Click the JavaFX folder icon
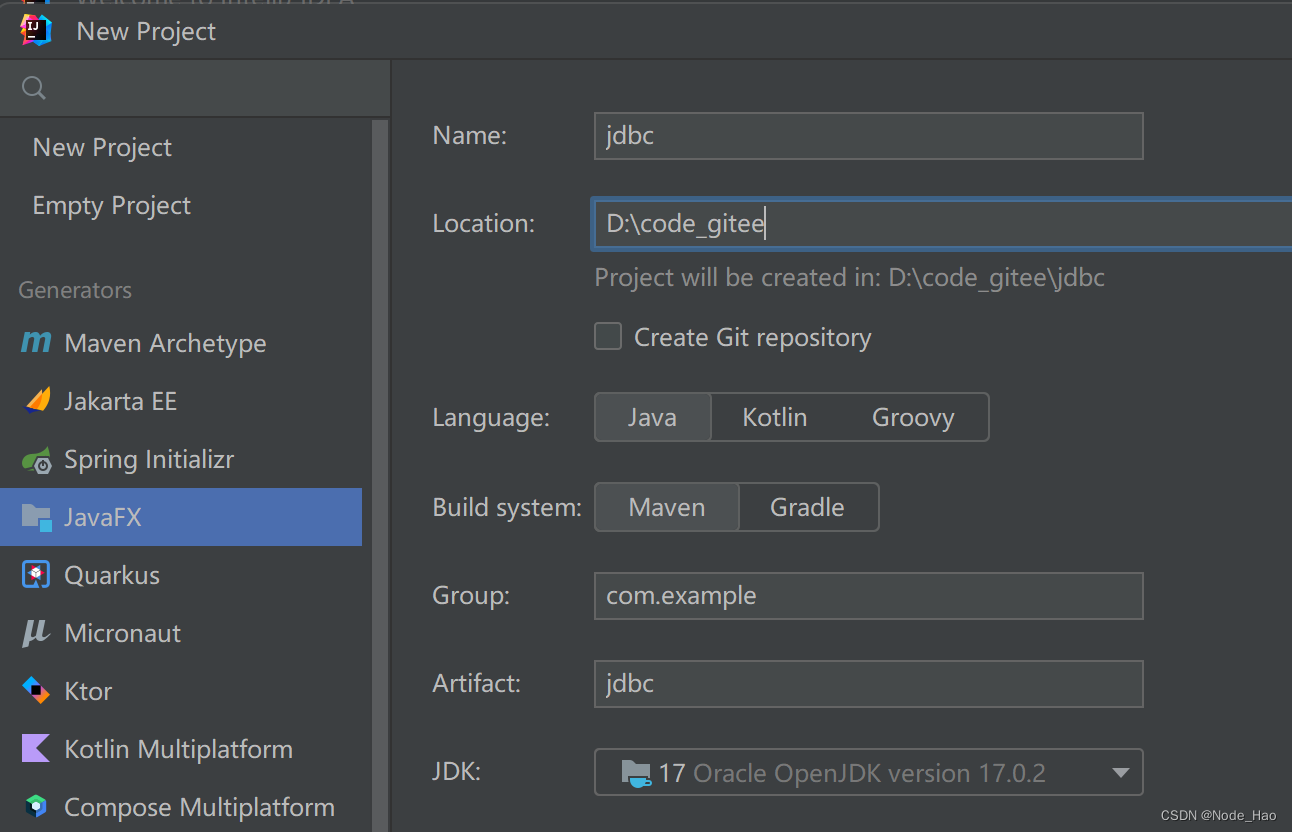Screen dimensions: 1292x832 37,517
